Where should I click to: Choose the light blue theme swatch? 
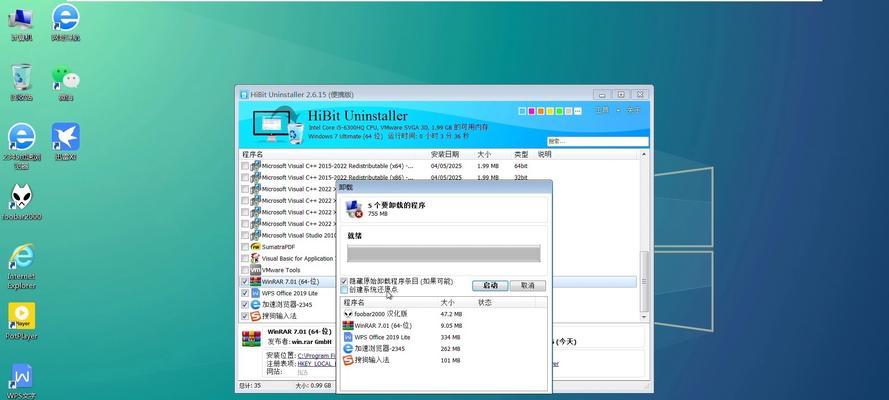[522, 111]
